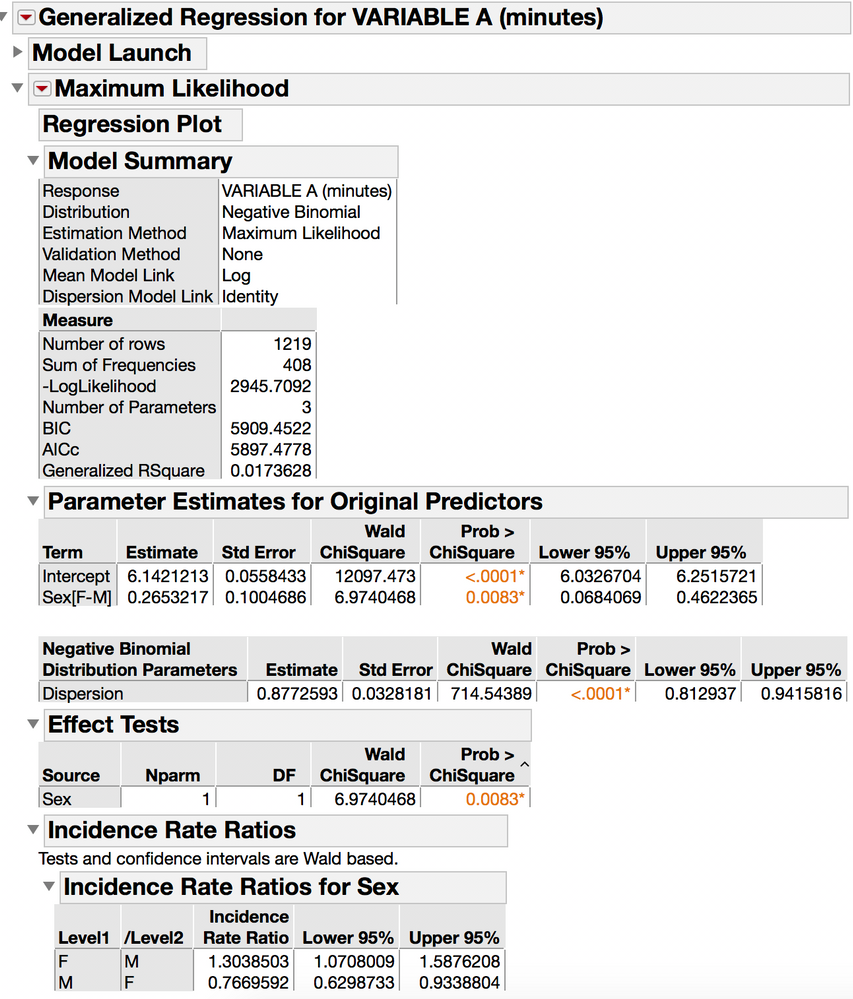Expand the Model Launch section
853x999 pixels.
click(x=16, y=52)
